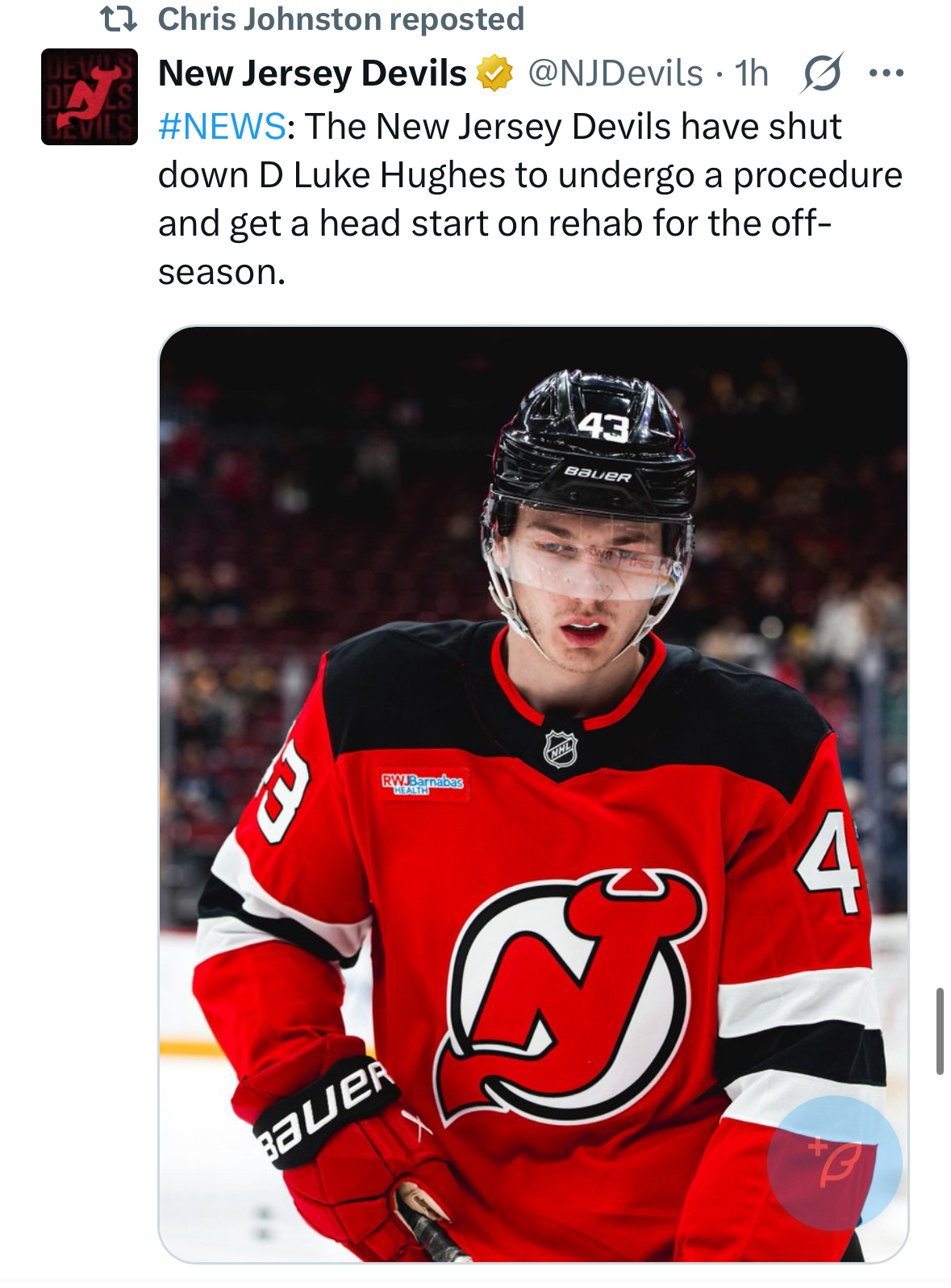The height and width of the screenshot is (1288, 951).
Task: Click the RWJBarnabas Health jersey patch
Action: [423, 783]
